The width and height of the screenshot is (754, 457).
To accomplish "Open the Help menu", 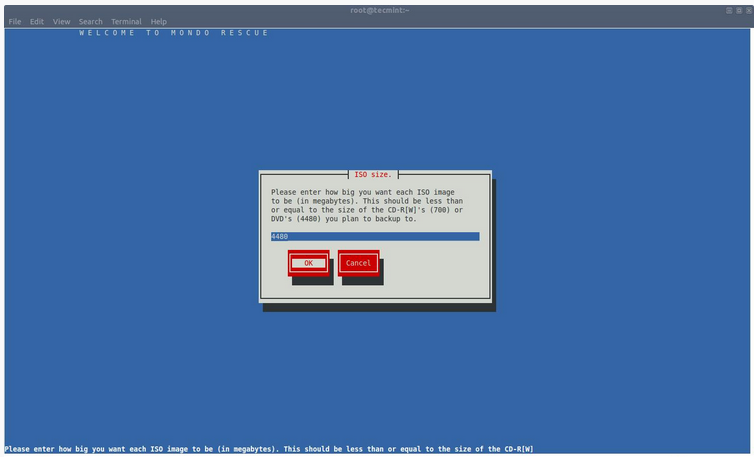I will coord(159,21).
